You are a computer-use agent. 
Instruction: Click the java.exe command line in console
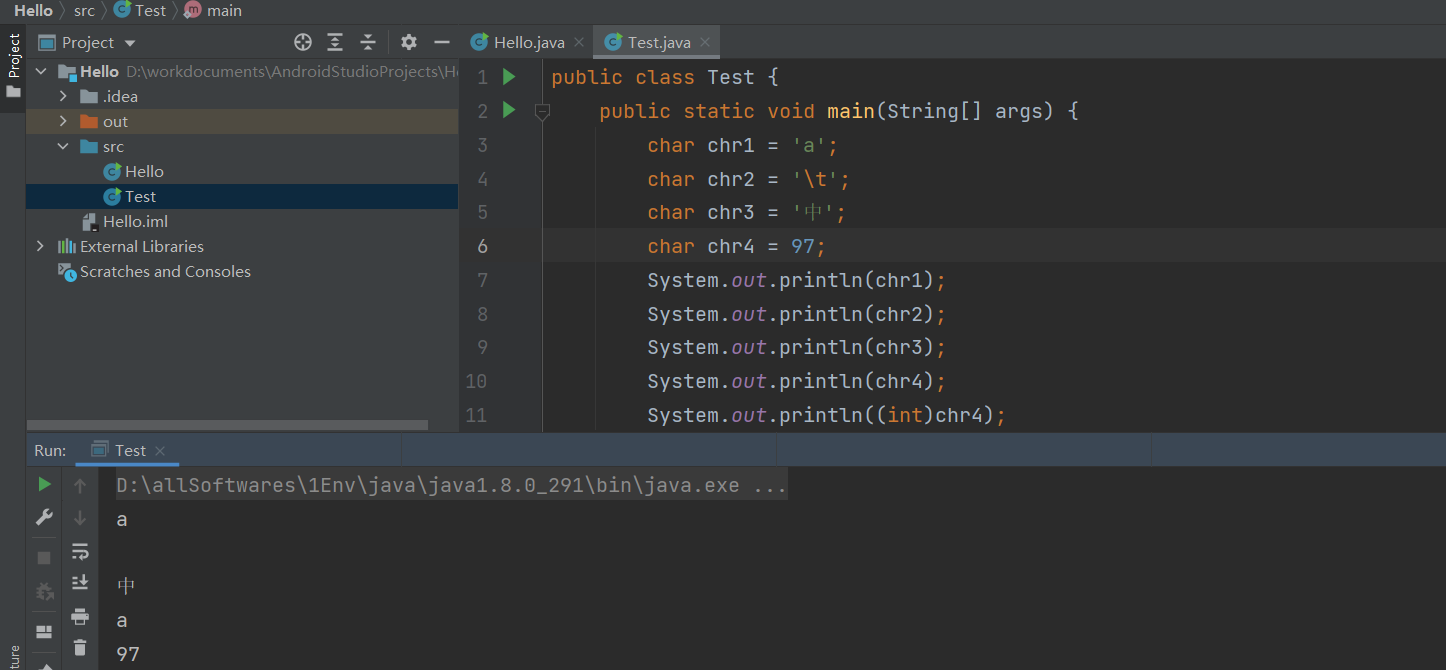451,486
